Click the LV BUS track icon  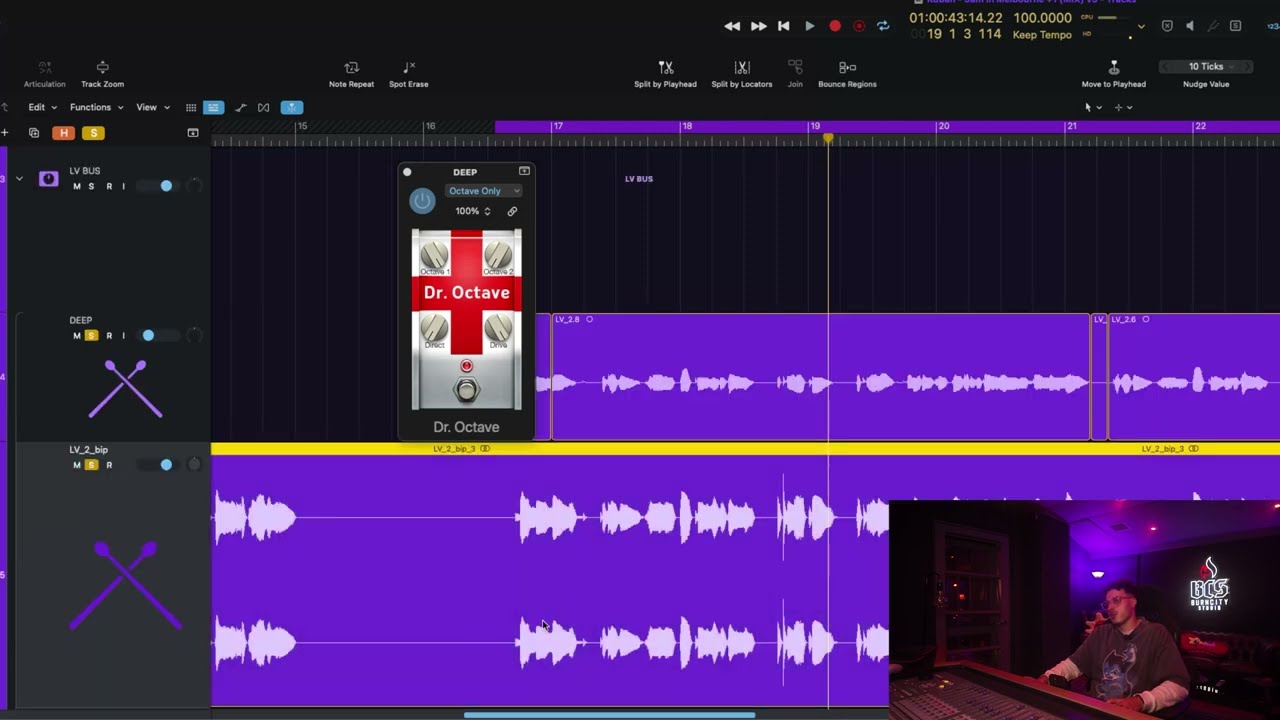click(48, 179)
